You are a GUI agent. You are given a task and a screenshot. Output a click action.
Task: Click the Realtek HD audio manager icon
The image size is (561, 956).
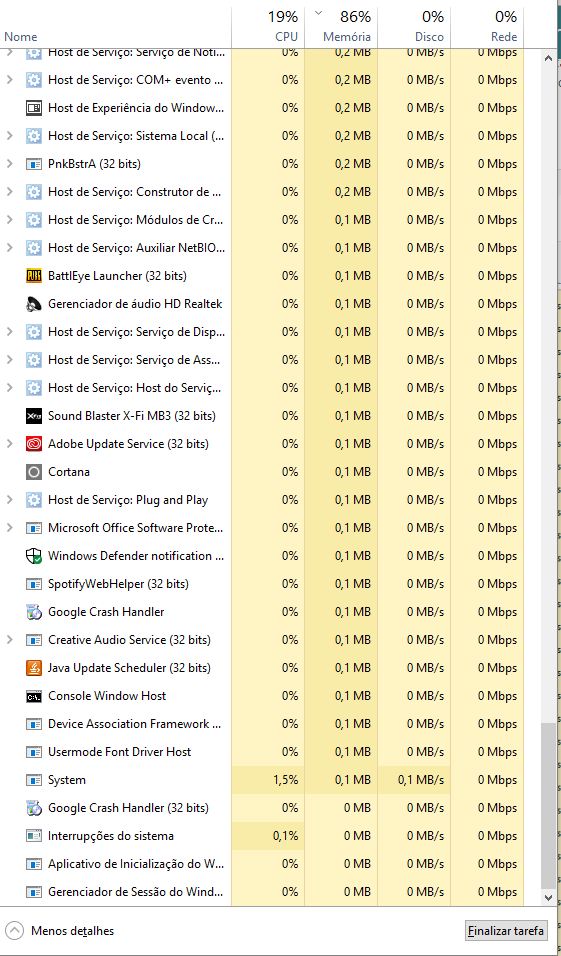point(34,304)
